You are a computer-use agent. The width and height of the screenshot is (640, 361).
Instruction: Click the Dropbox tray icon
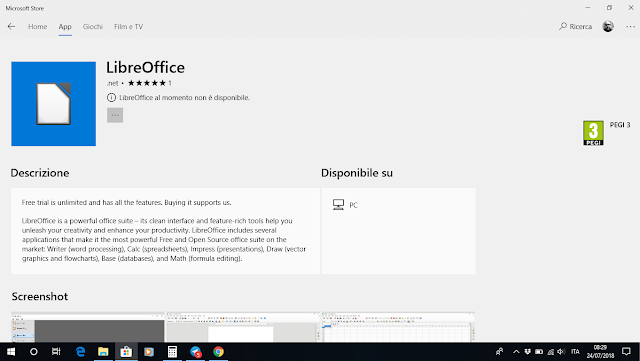pyautogui.click(x=527, y=352)
